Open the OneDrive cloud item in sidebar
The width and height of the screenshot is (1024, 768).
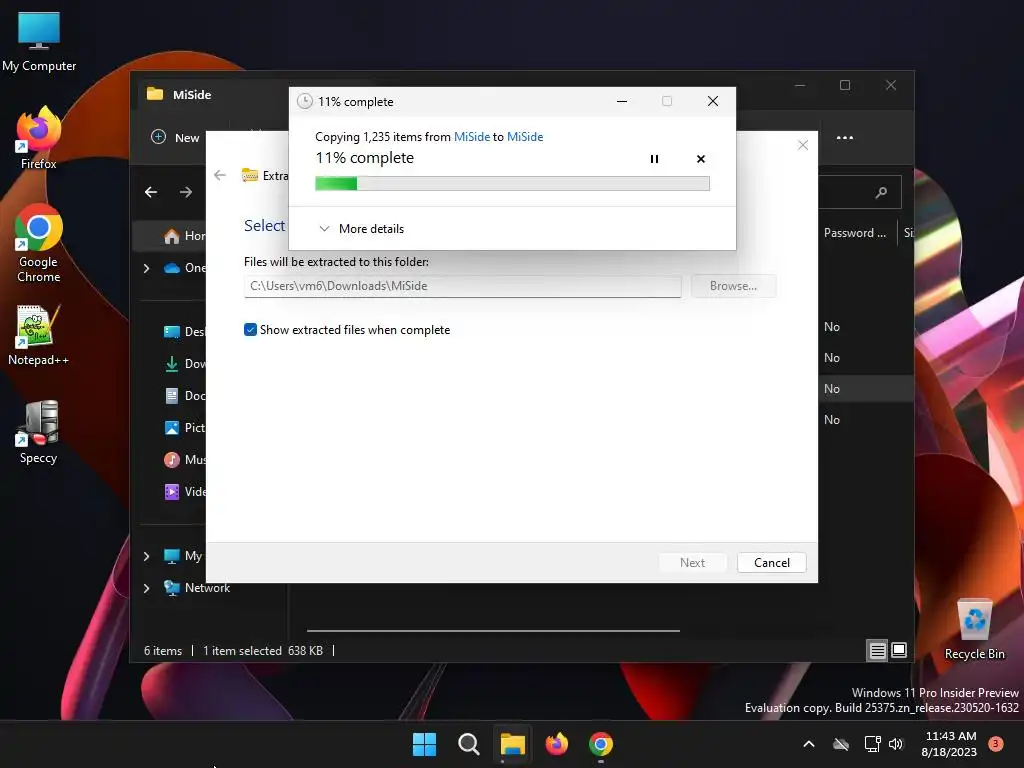coord(185,268)
